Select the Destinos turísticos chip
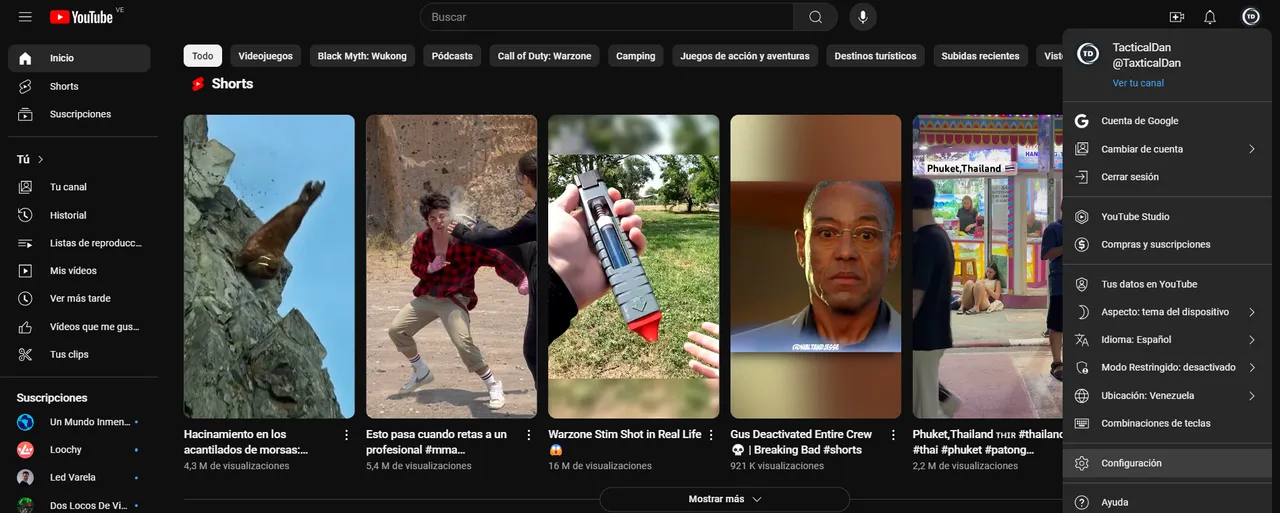Screen dimensions: 1280x513 875,56
